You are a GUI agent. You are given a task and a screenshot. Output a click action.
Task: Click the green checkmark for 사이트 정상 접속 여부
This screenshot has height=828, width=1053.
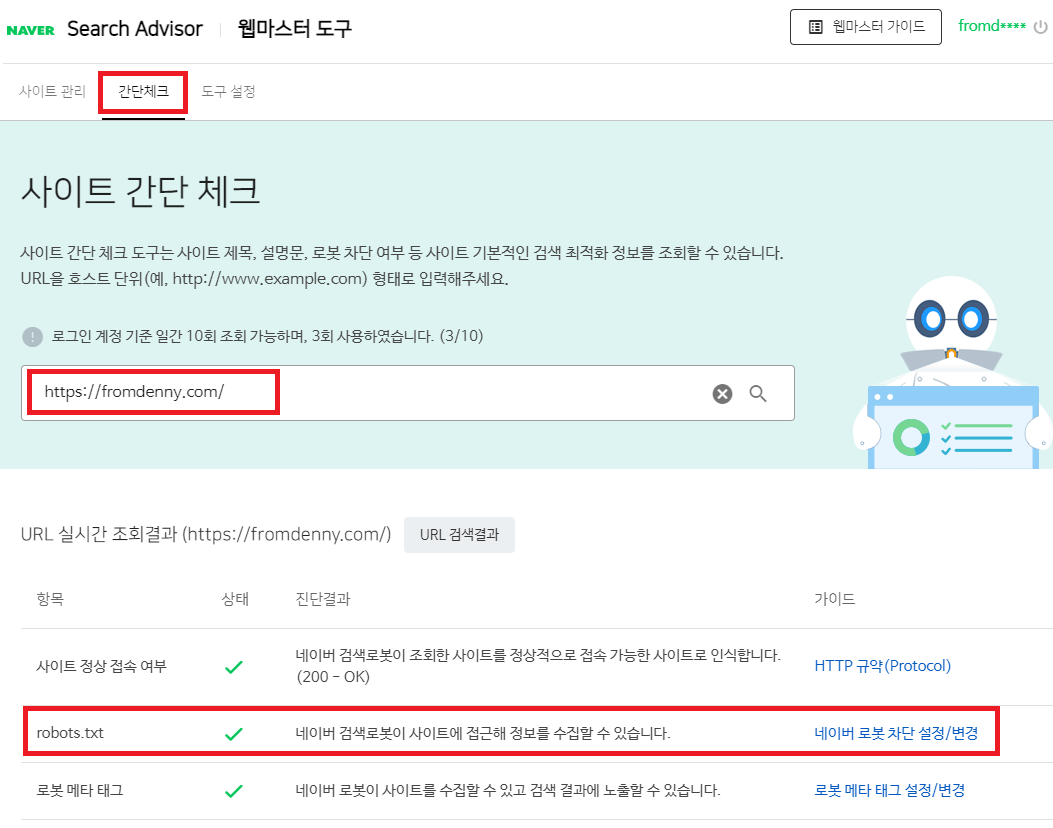point(233,665)
